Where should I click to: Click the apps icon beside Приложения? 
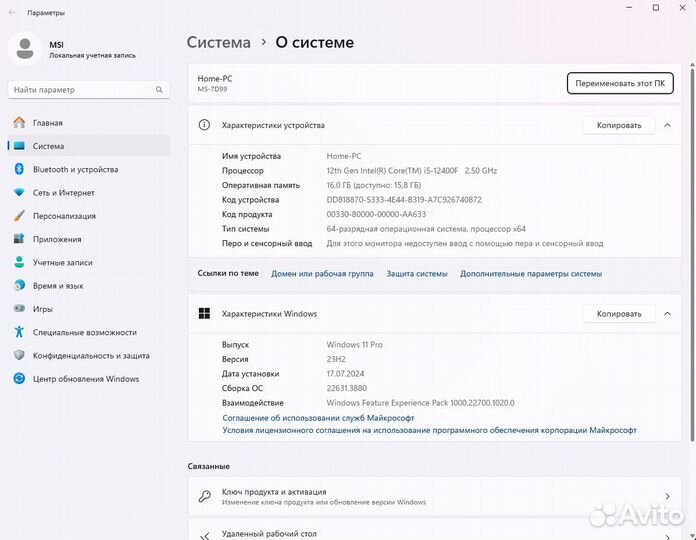point(19,239)
